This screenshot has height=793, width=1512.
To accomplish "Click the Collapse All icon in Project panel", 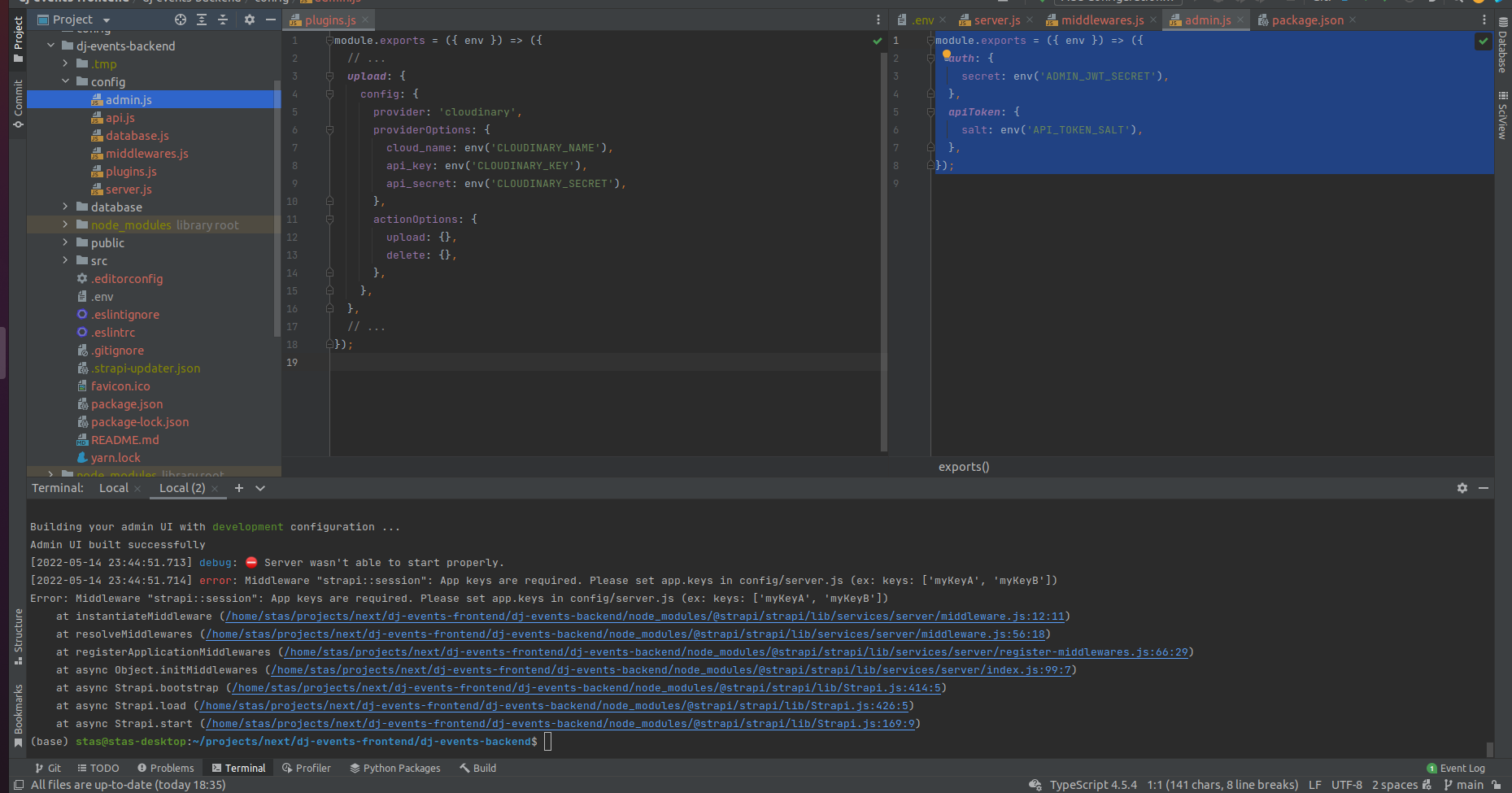I will click(x=223, y=20).
